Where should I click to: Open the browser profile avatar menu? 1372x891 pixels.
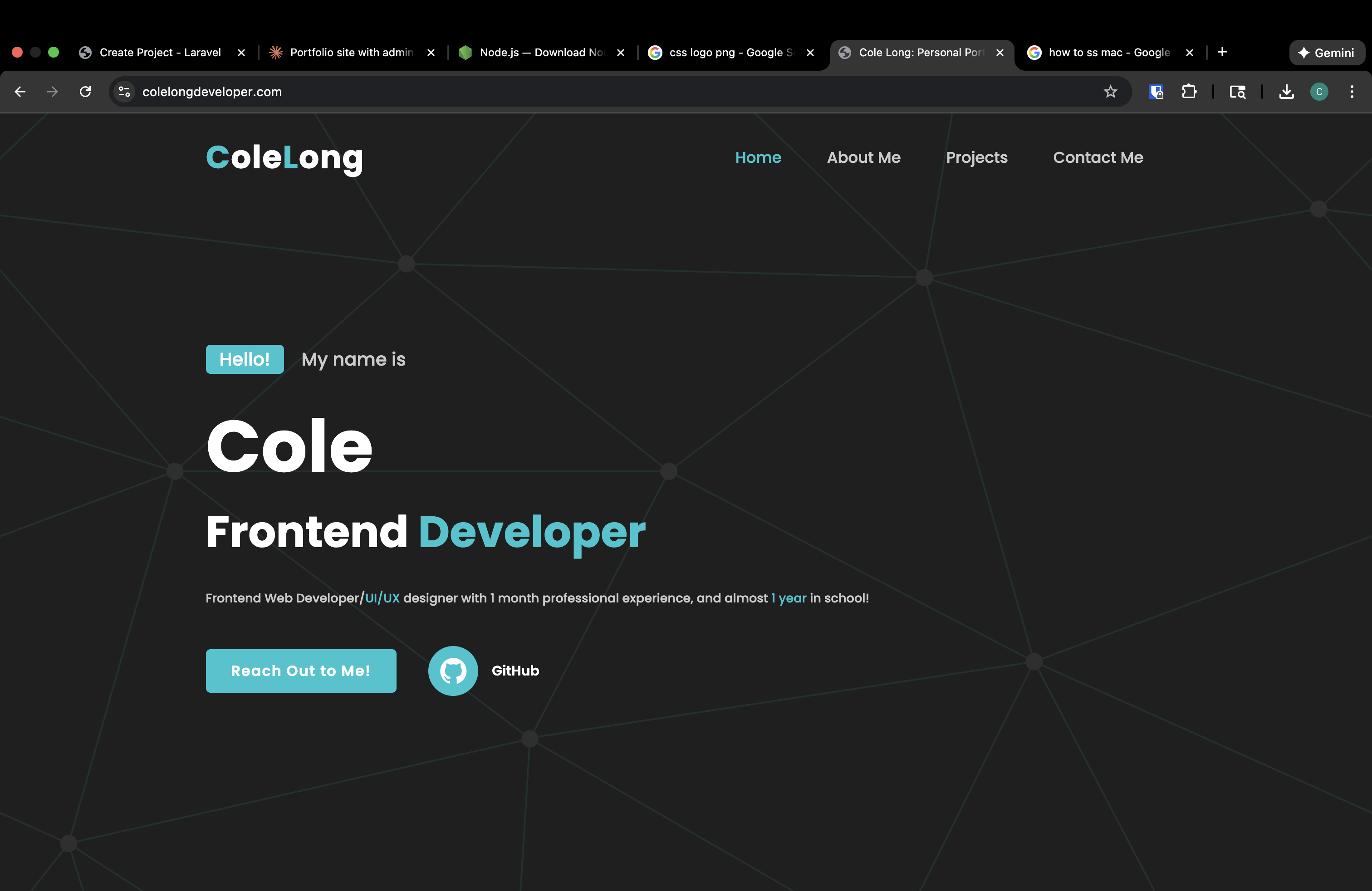(1319, 92)
